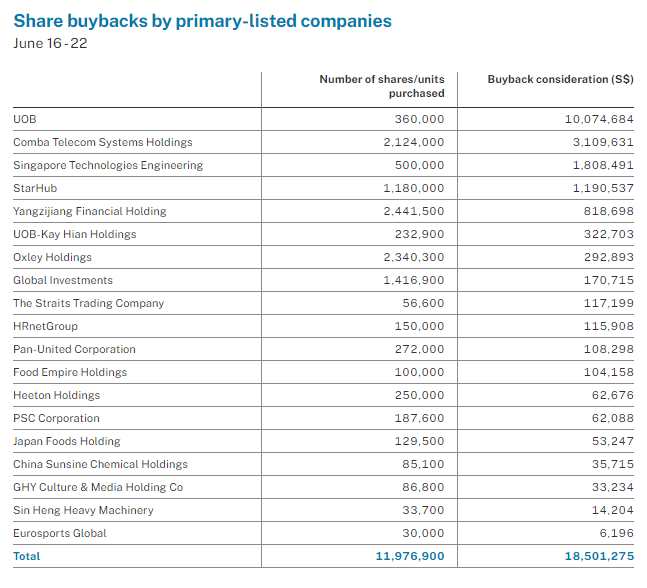This screenshot has height=588, width=647.
Task: Select the 'Oxley Holdings' company name
Action: tap(52, 257)
